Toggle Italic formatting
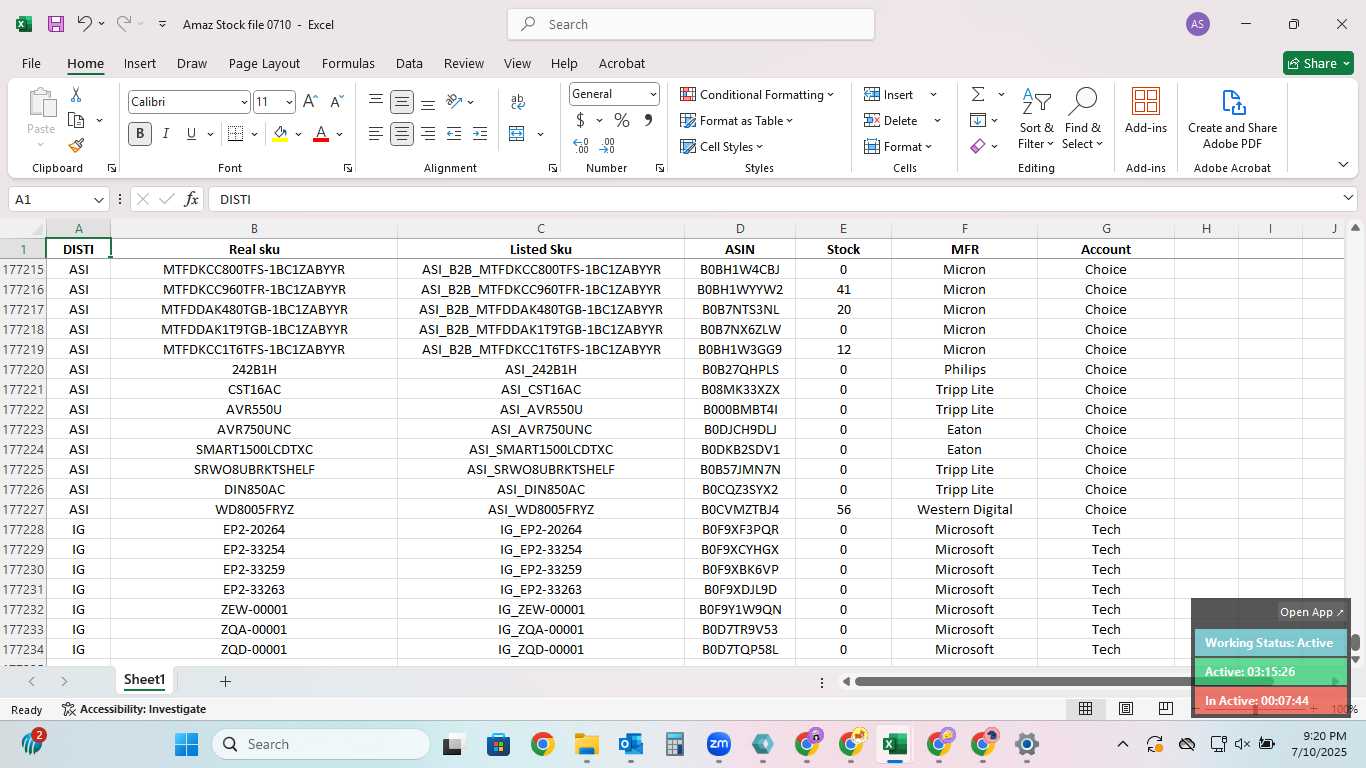This screenshot has width=1366, height=768. 166,134
